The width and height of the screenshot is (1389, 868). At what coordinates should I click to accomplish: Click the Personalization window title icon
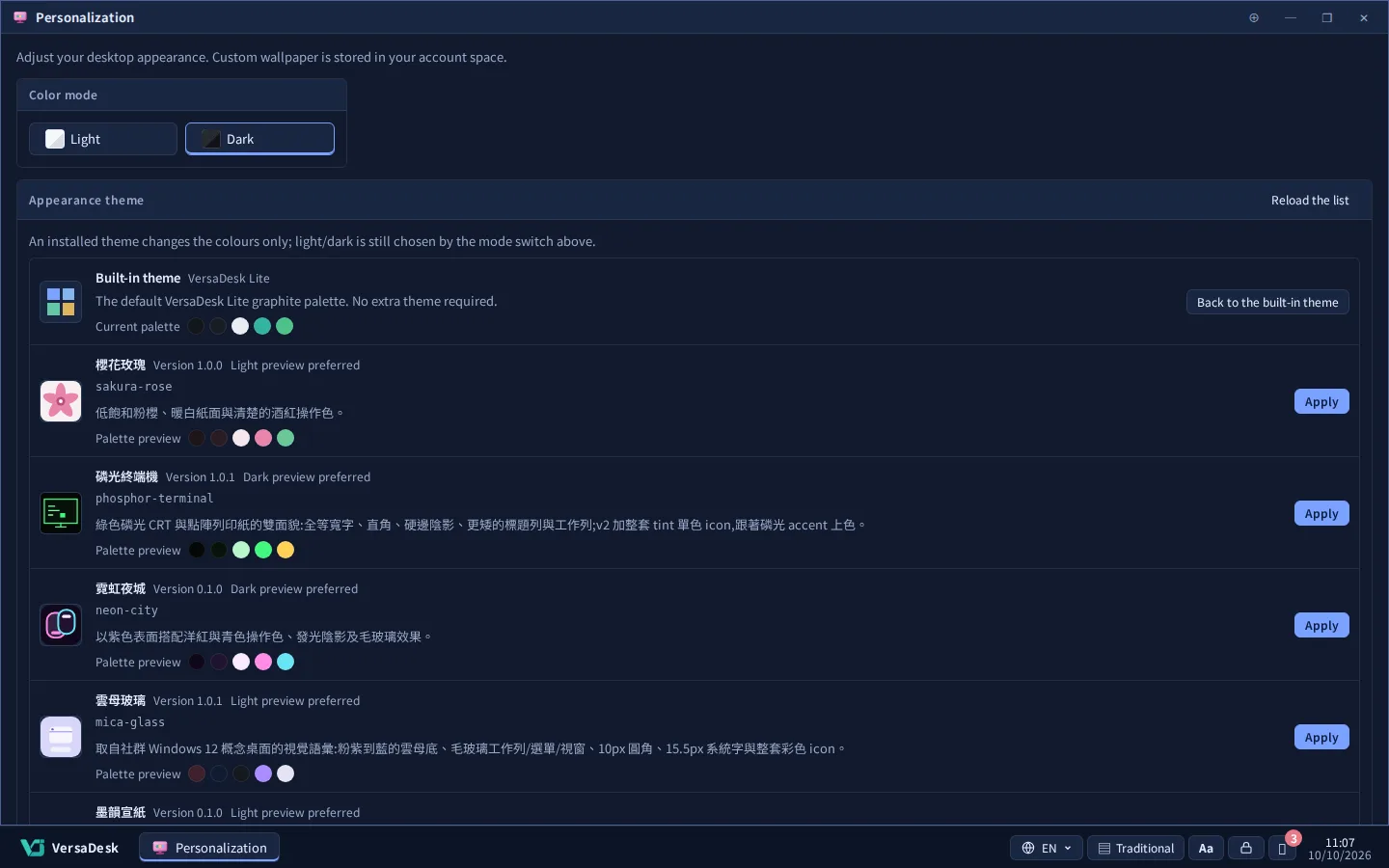(20, 17)
